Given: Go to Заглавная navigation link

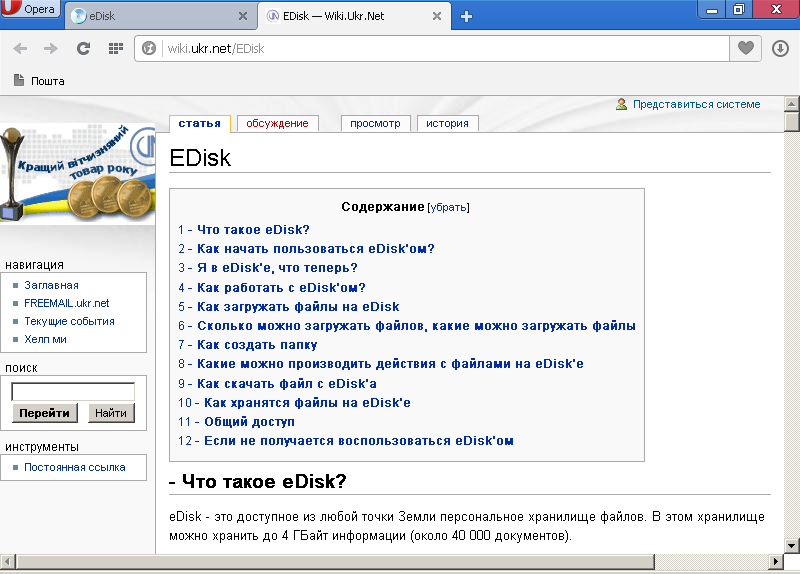Looking at the screenshot, I should point(52,285).
